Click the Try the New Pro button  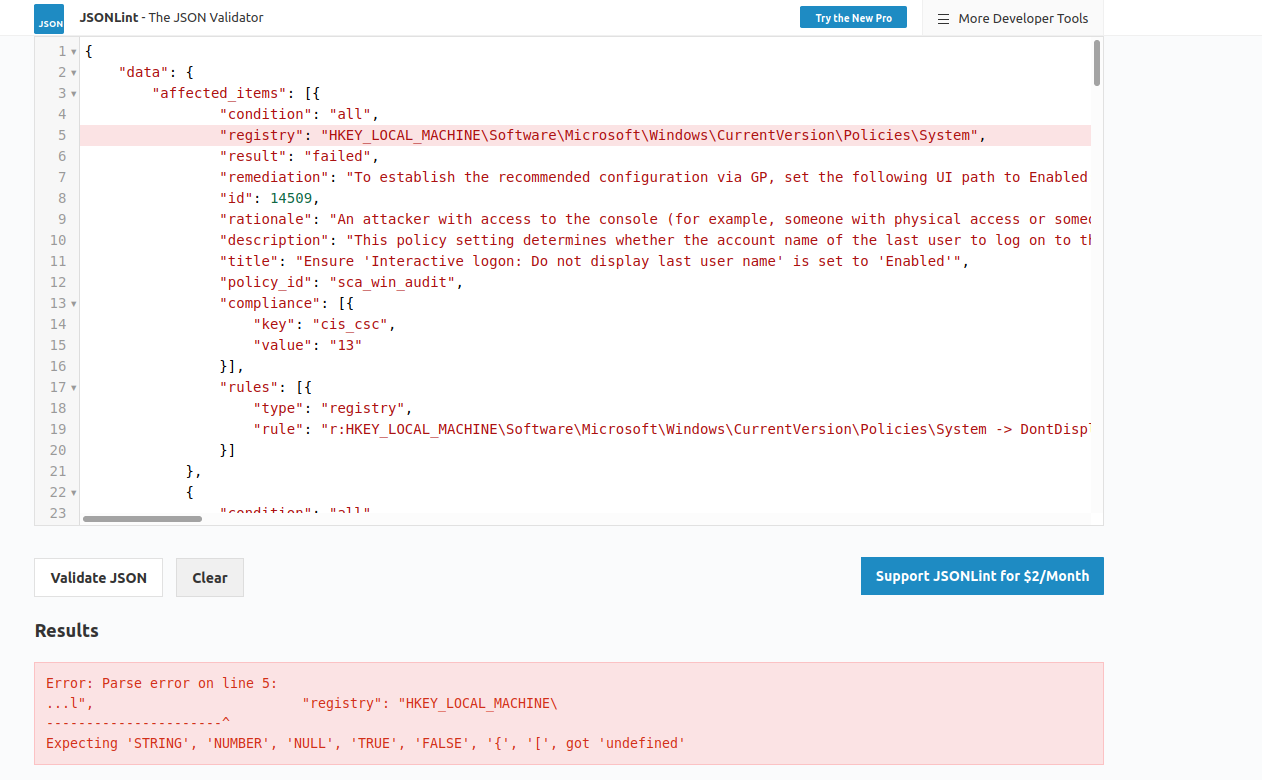click(x=853, y=18)
